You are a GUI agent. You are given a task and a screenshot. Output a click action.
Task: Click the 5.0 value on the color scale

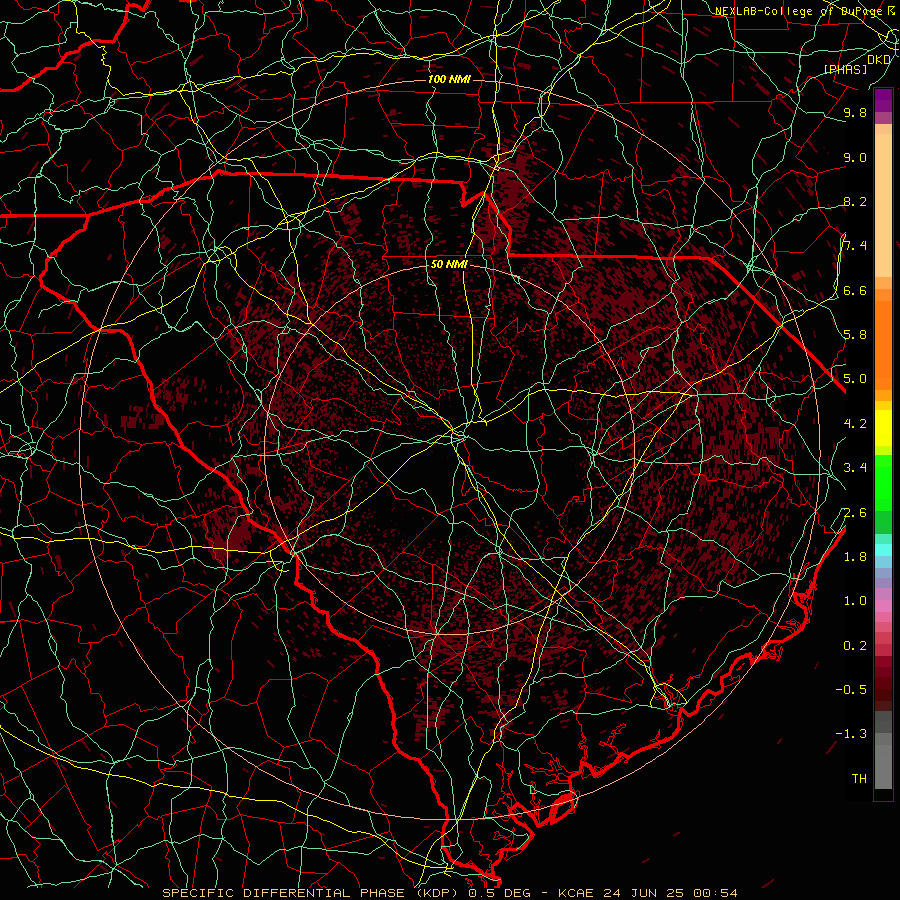point(855,379)
